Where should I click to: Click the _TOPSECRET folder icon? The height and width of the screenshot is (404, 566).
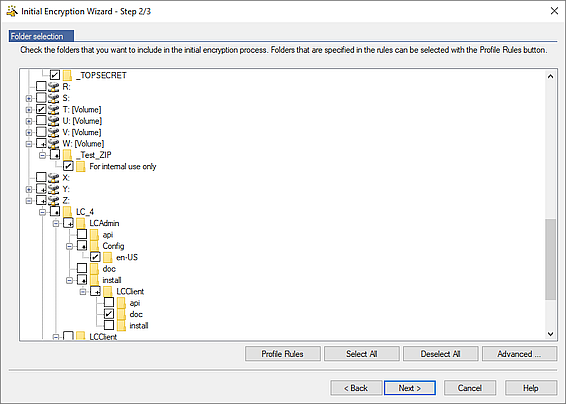(67, 75)
